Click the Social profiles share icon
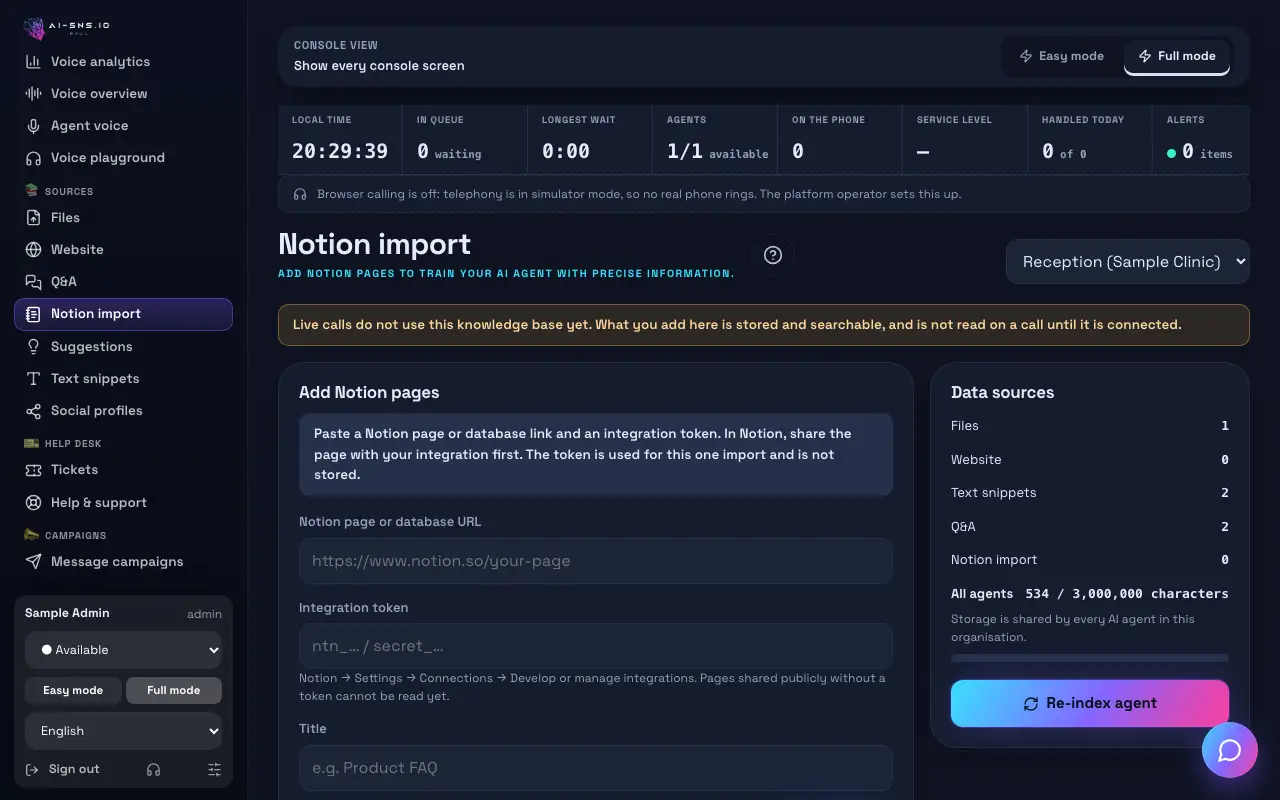The height and width of the screenshot is (800, 1280). tap(33, 411)
